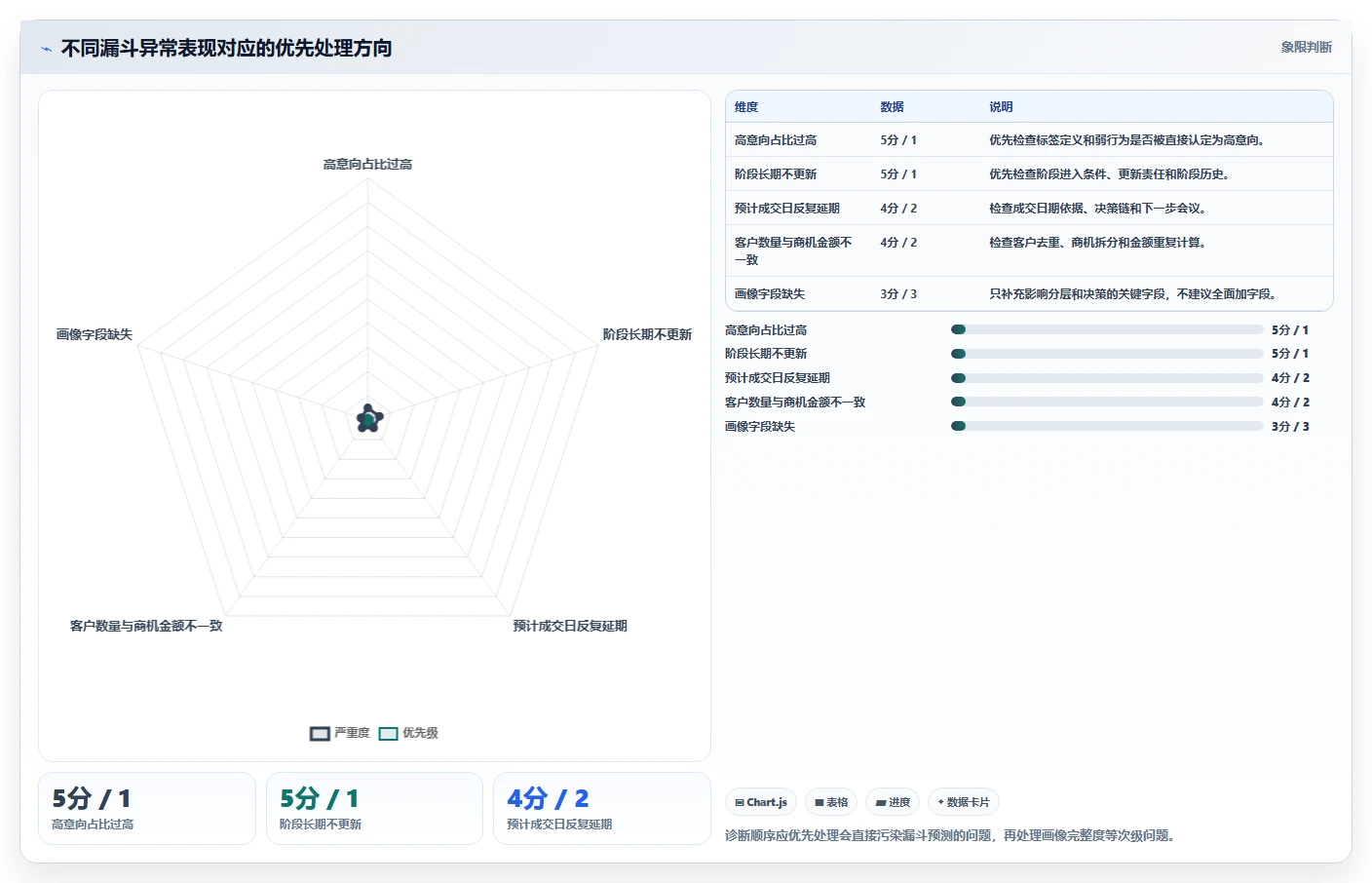Viewport: 1372px width, 883px height.
Task: Click the 表格 chip icon
Action: (x=819, y=803)
